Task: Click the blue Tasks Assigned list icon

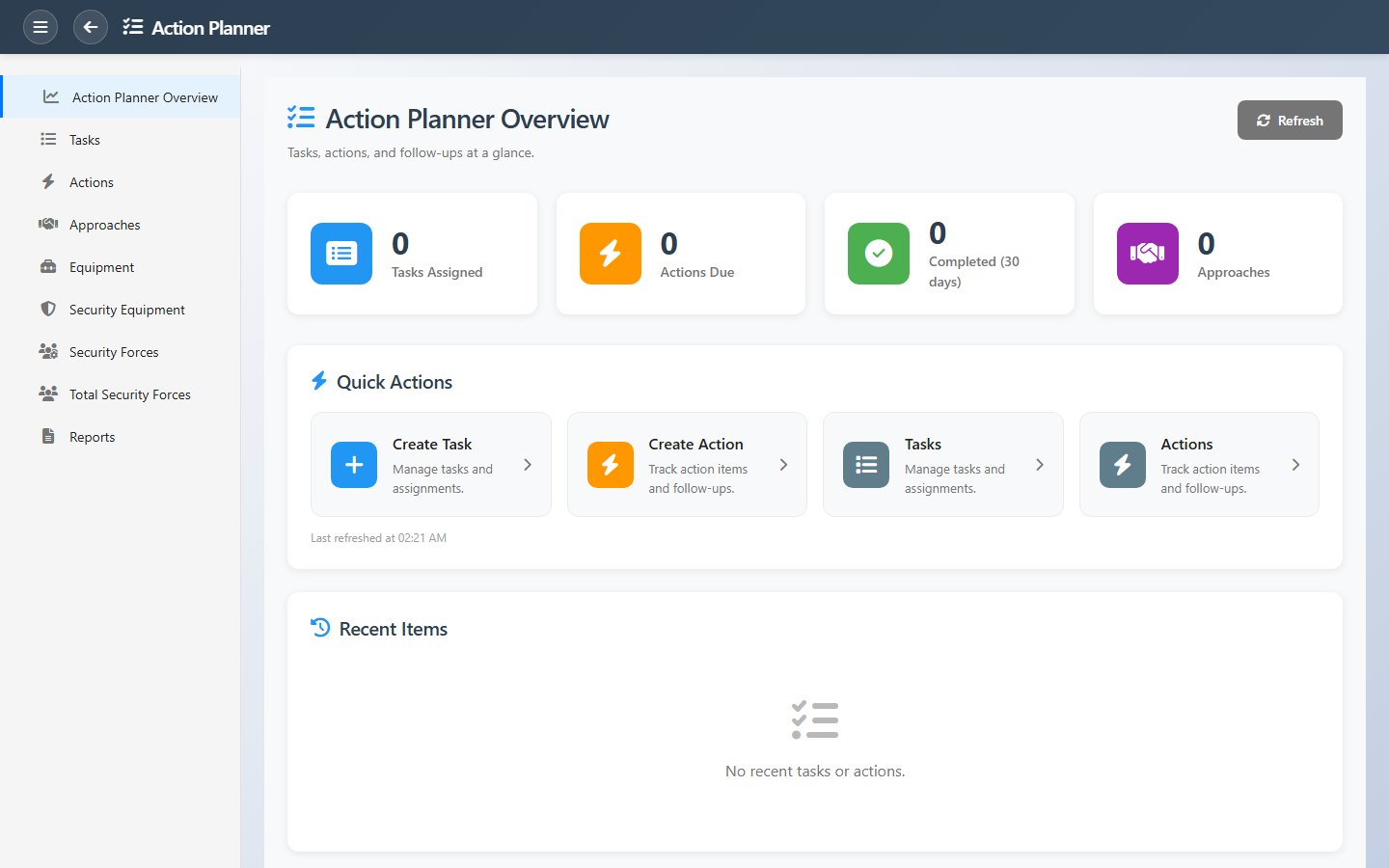Action: click(x=341, y=254)
